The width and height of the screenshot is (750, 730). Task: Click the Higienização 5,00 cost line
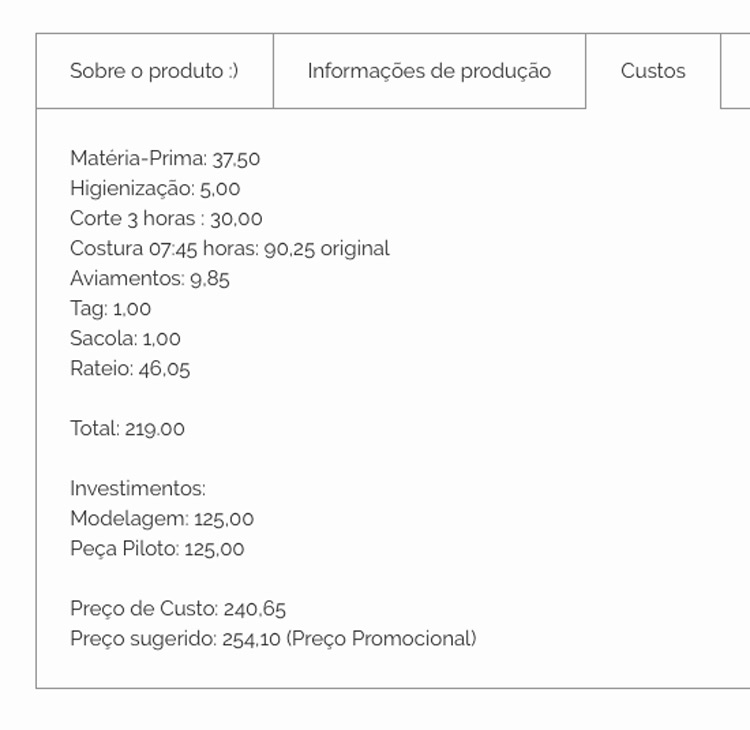155,188
